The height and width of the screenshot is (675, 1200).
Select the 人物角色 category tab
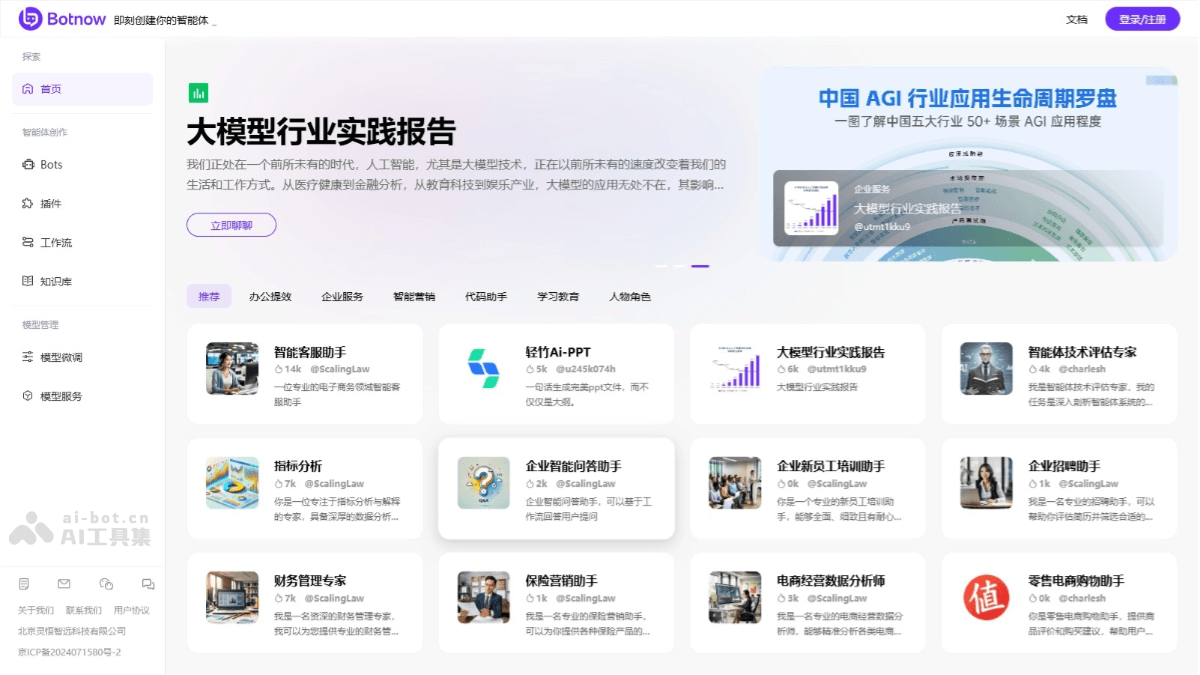pyautogui.click(x=630, y=297)
